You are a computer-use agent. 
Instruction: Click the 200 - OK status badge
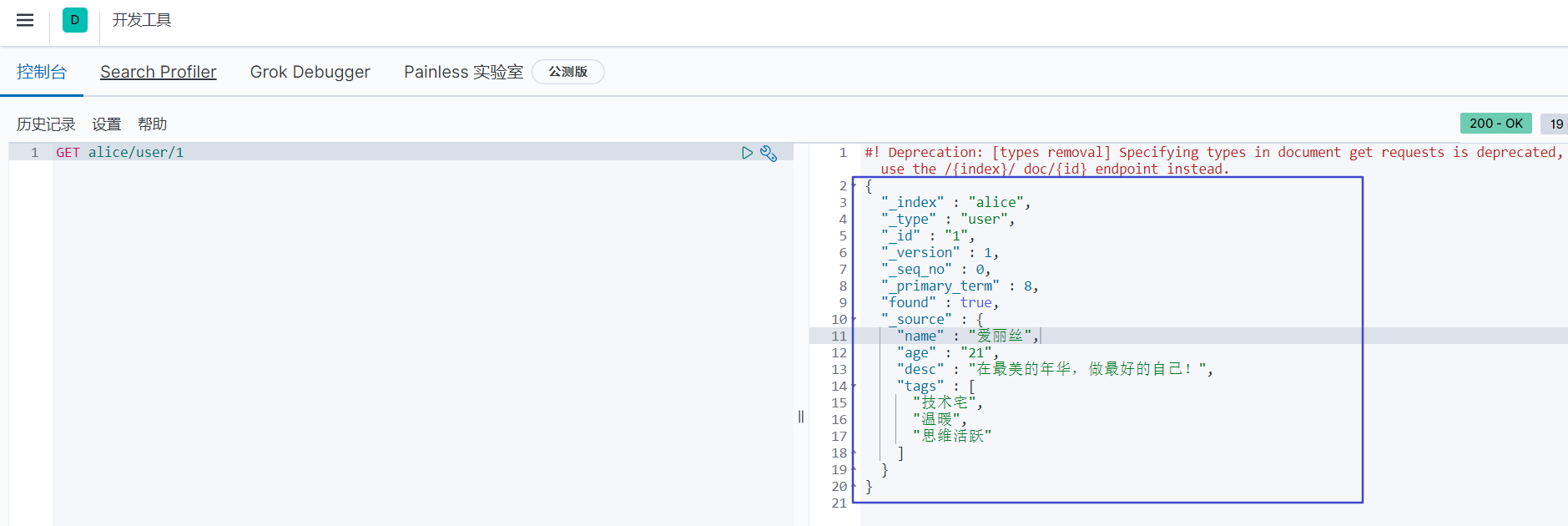1495,124
